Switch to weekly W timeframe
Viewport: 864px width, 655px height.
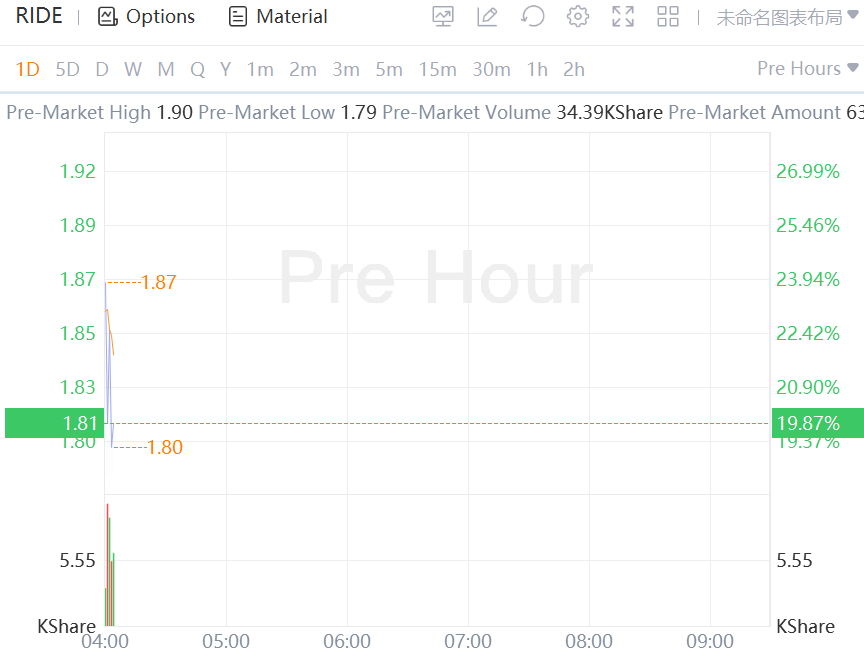(133, 69)
